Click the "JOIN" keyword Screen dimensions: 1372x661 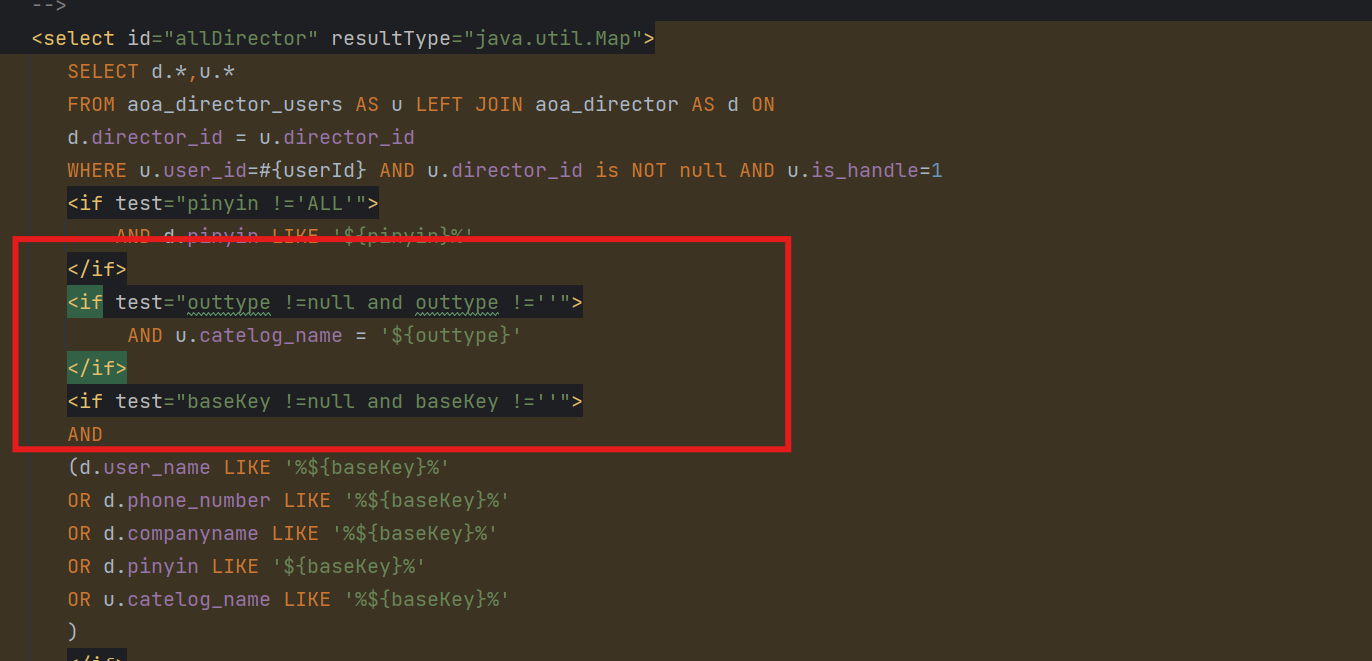click(499, 105)
